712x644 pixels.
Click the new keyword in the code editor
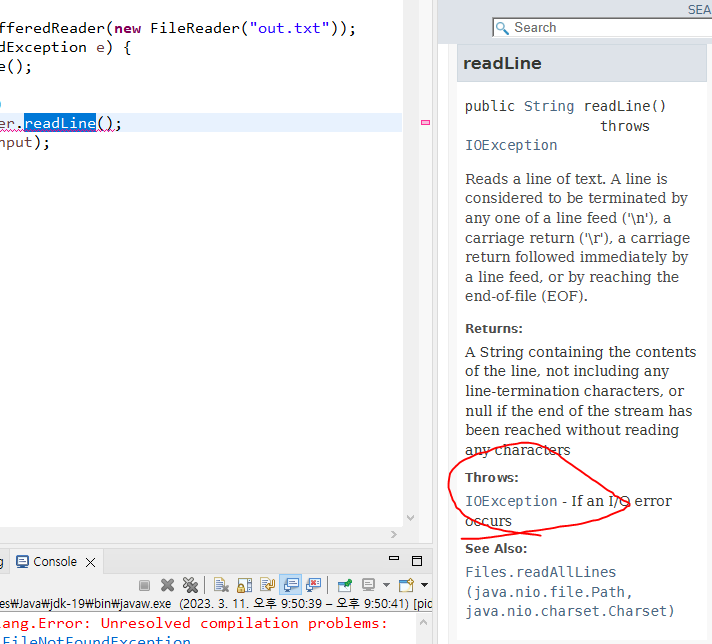click(x=128, y=29)
